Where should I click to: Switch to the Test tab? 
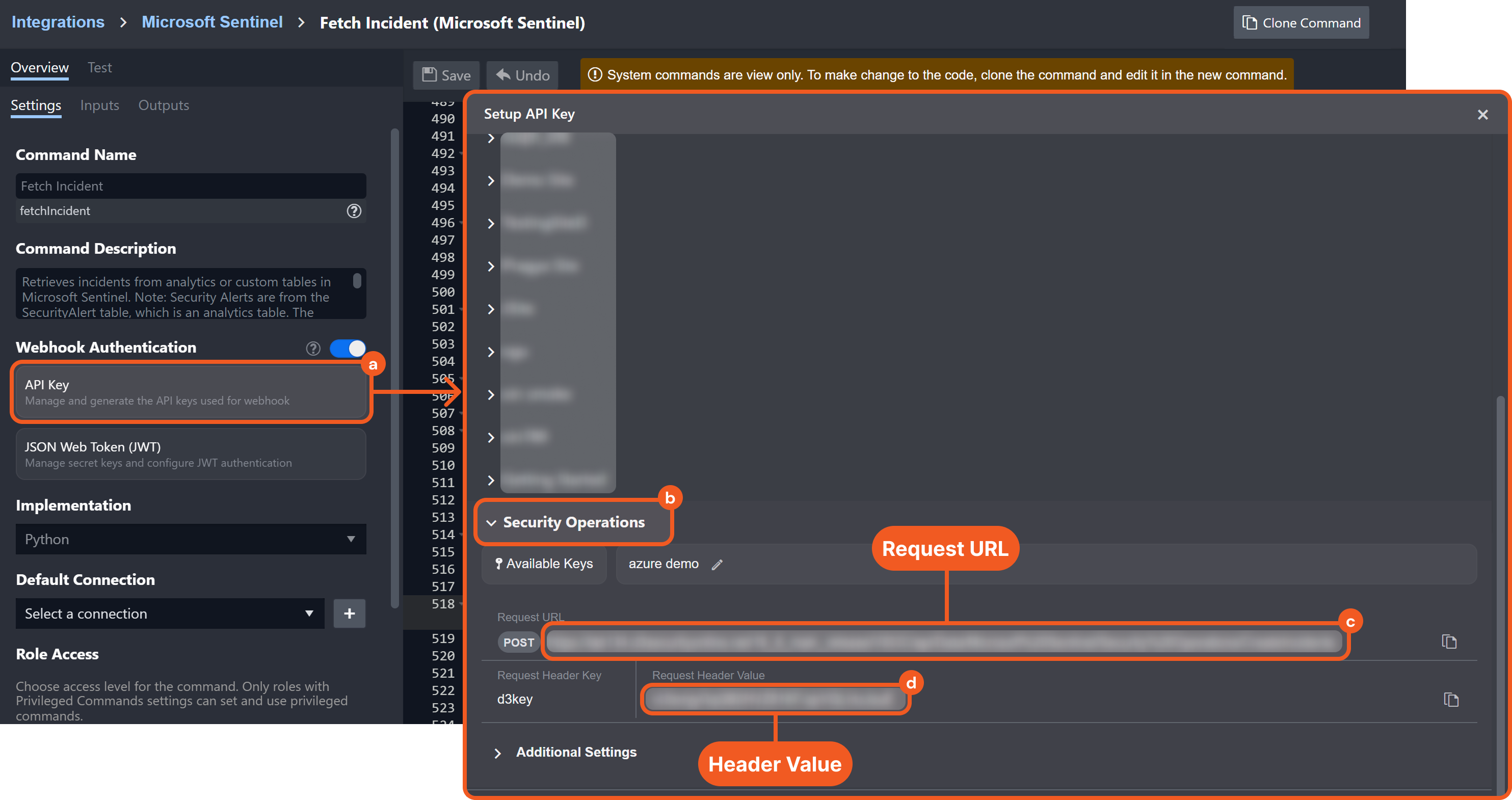[99, 67]
